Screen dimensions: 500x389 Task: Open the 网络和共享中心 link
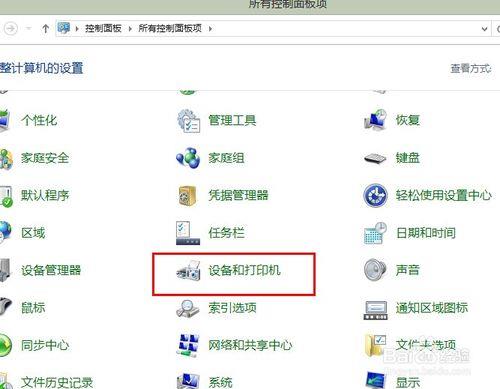coord(250,345)
